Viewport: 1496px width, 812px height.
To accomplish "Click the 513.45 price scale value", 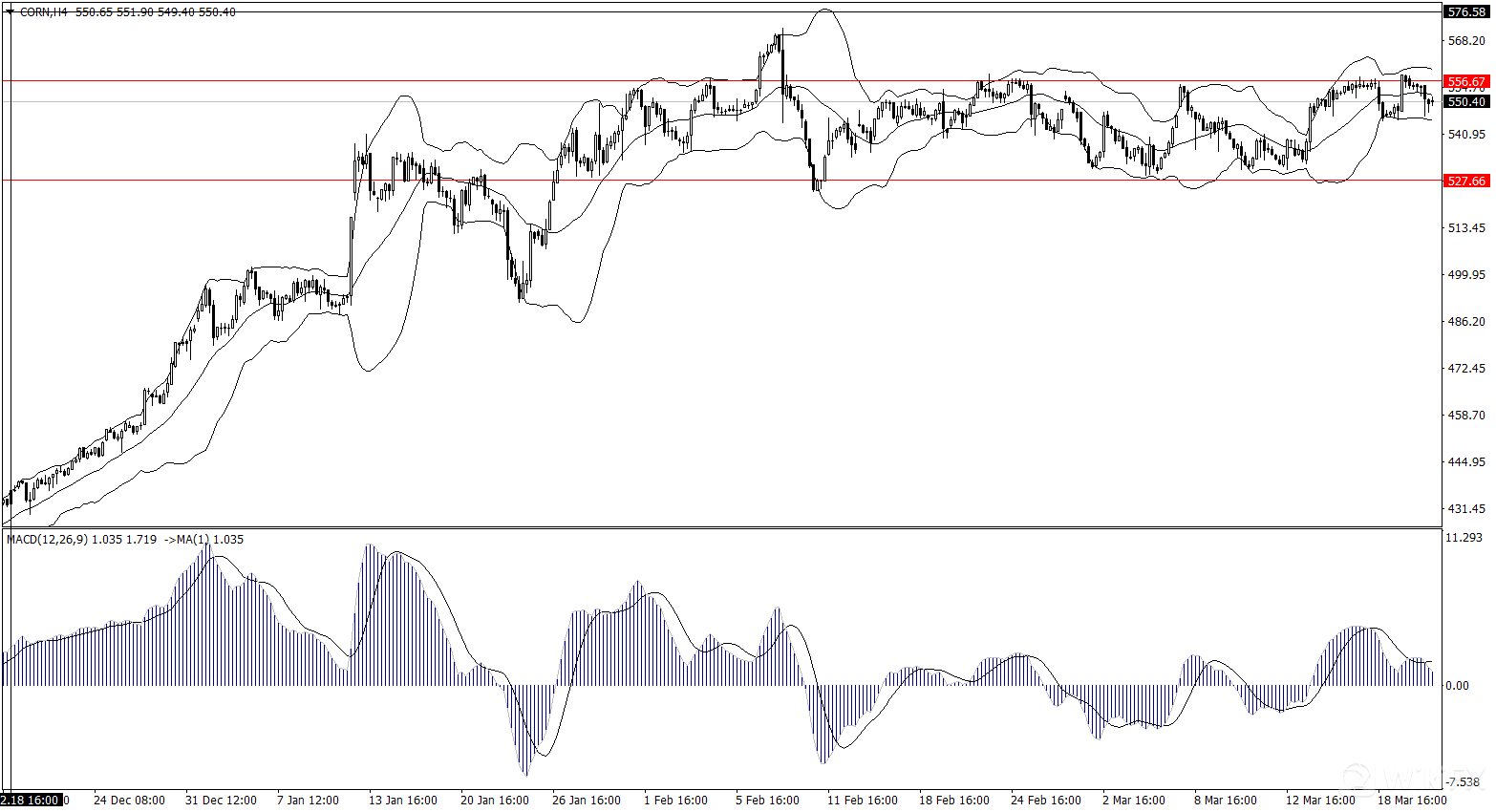I will coord(1466,227).
